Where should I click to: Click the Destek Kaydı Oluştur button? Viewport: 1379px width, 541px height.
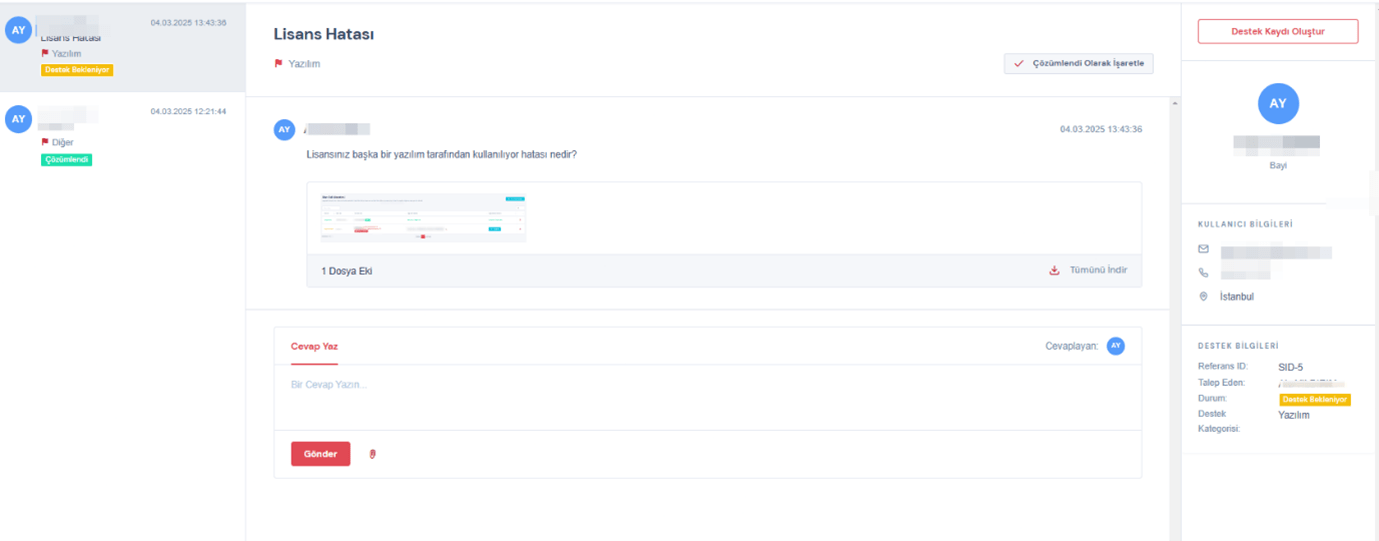1277,32
